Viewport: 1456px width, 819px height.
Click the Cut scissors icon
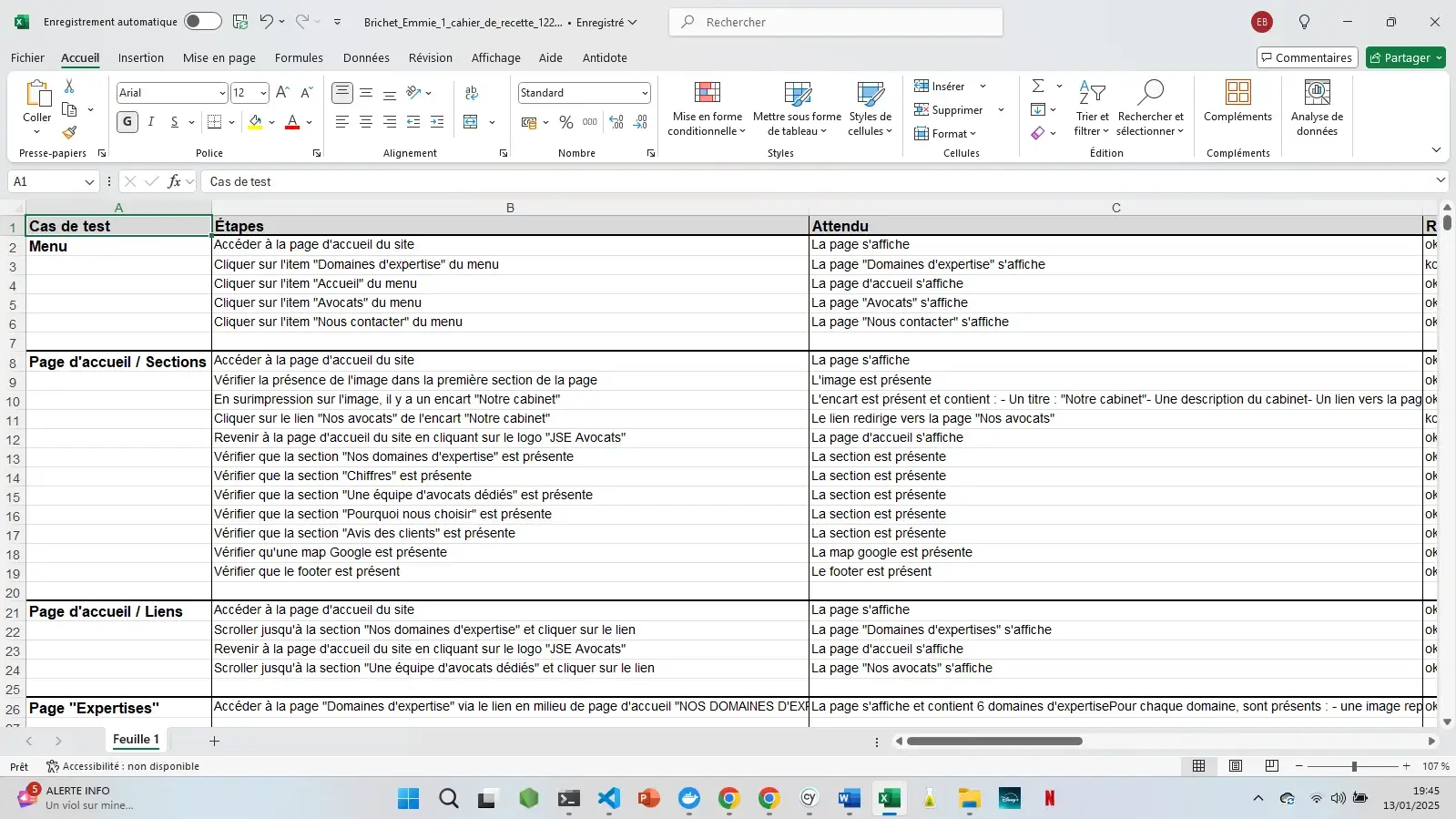(x=69, y=86)
